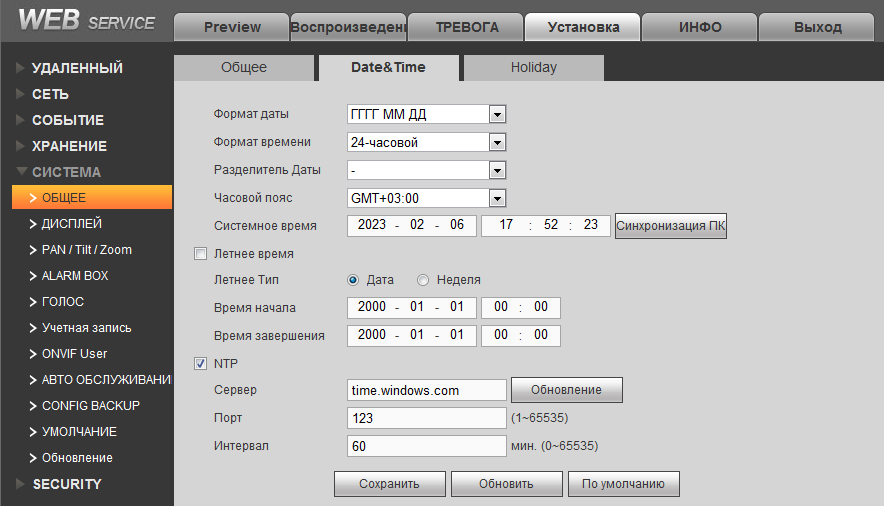Viewport: 884px width, 506px height.
Task: Open the Воспроизведение playback tab
Action: (x=348, y=27)
